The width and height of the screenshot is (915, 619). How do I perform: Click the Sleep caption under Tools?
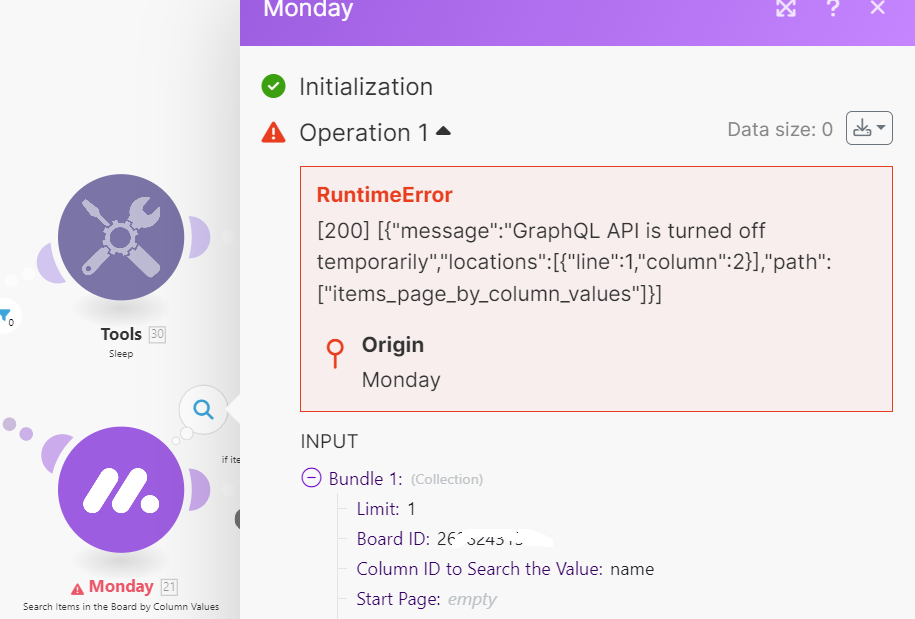[x=121, y=354]
